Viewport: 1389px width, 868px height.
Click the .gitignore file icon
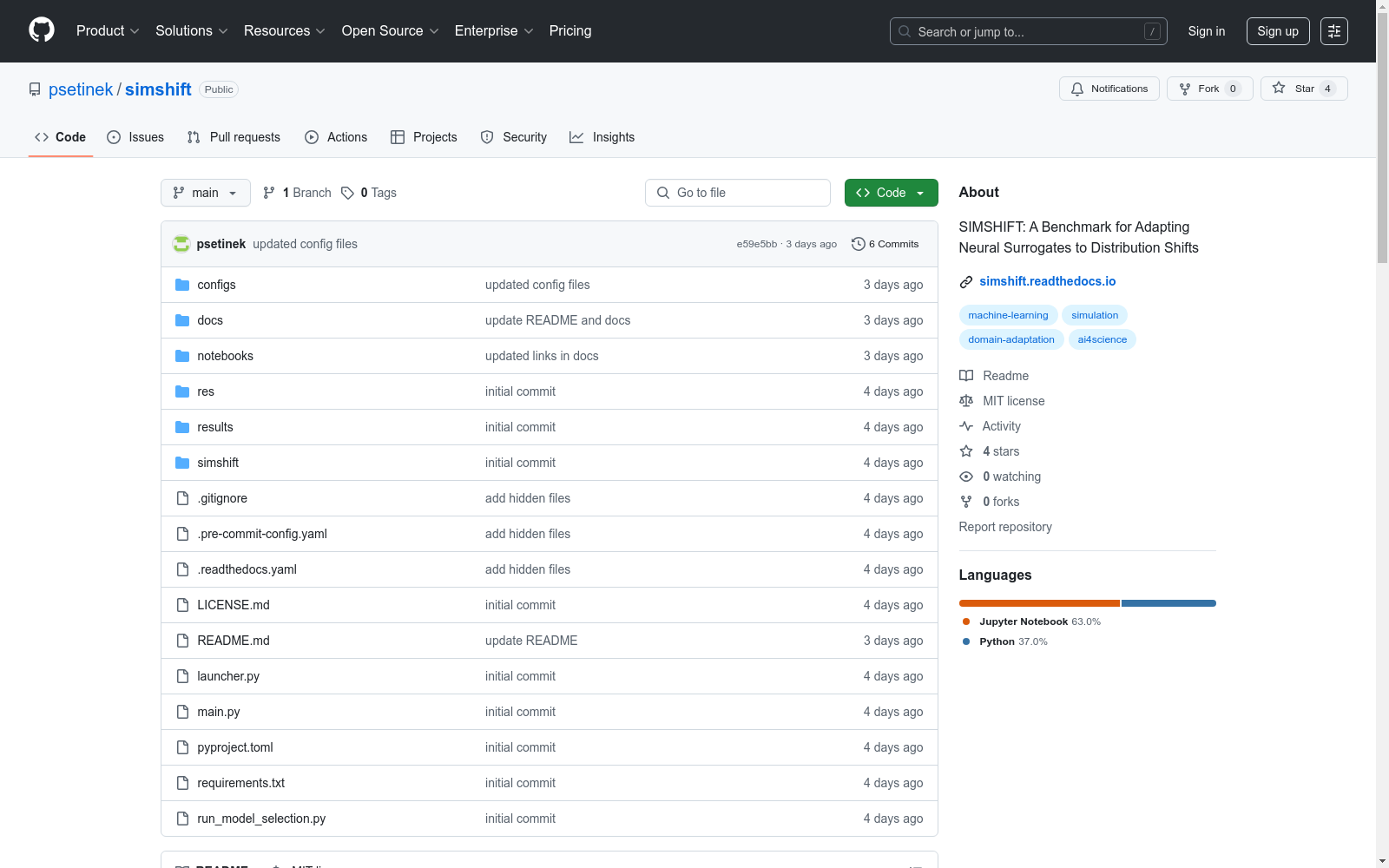[x=182, y=498]
